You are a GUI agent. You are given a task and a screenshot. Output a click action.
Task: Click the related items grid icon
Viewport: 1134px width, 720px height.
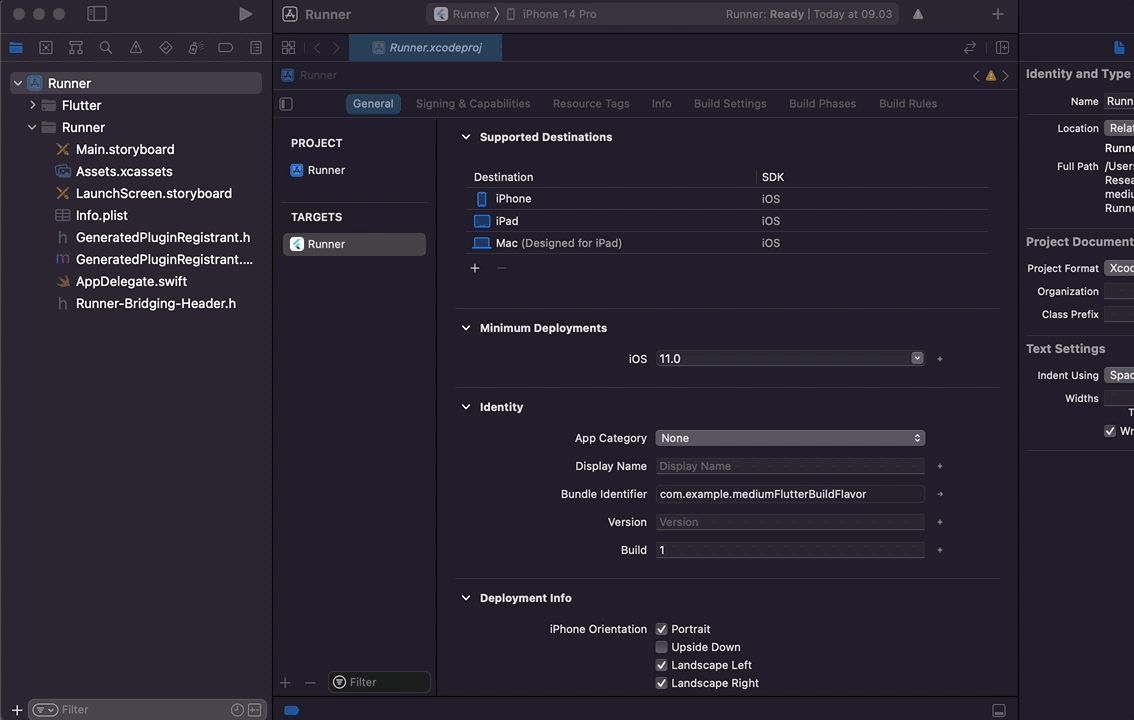pos(289,48)
